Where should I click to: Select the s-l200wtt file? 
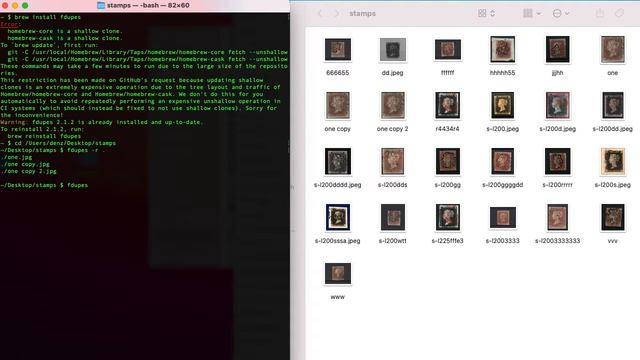pyautogui.click(x=393, y=217)
